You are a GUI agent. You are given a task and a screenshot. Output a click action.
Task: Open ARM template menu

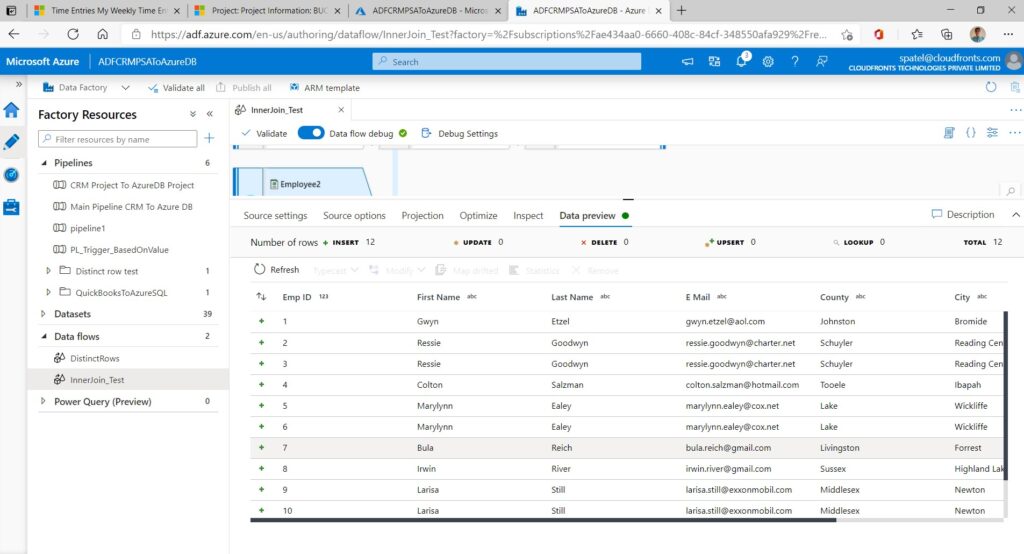[x=325, y=88]
